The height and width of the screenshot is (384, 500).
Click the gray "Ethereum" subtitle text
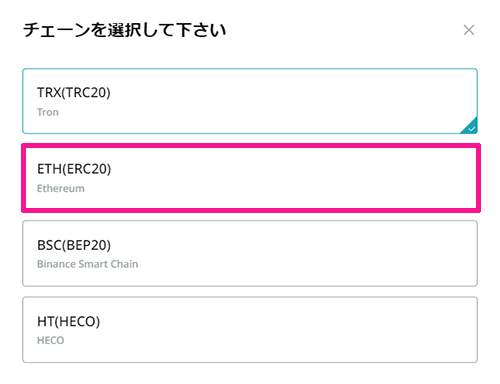61,188
